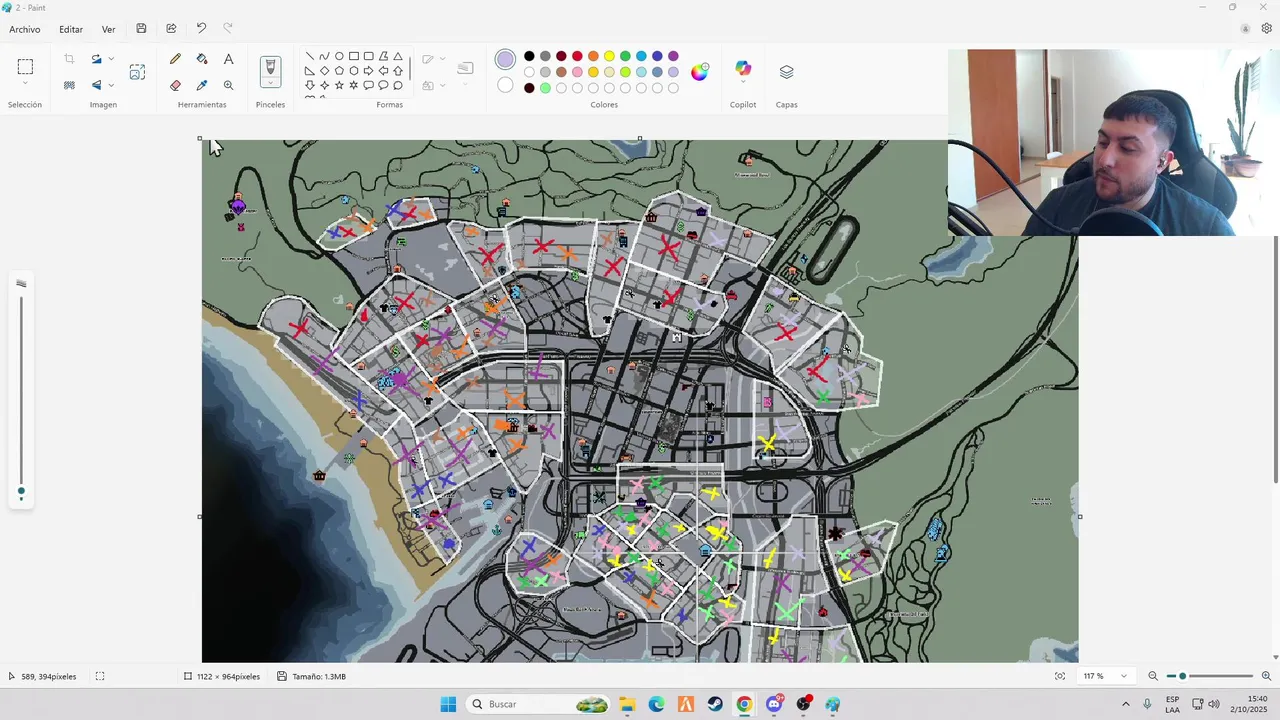Viewport: 1280px width, 720px height.
Task: Click the flip image icon
Action: [x=97, y=85]
